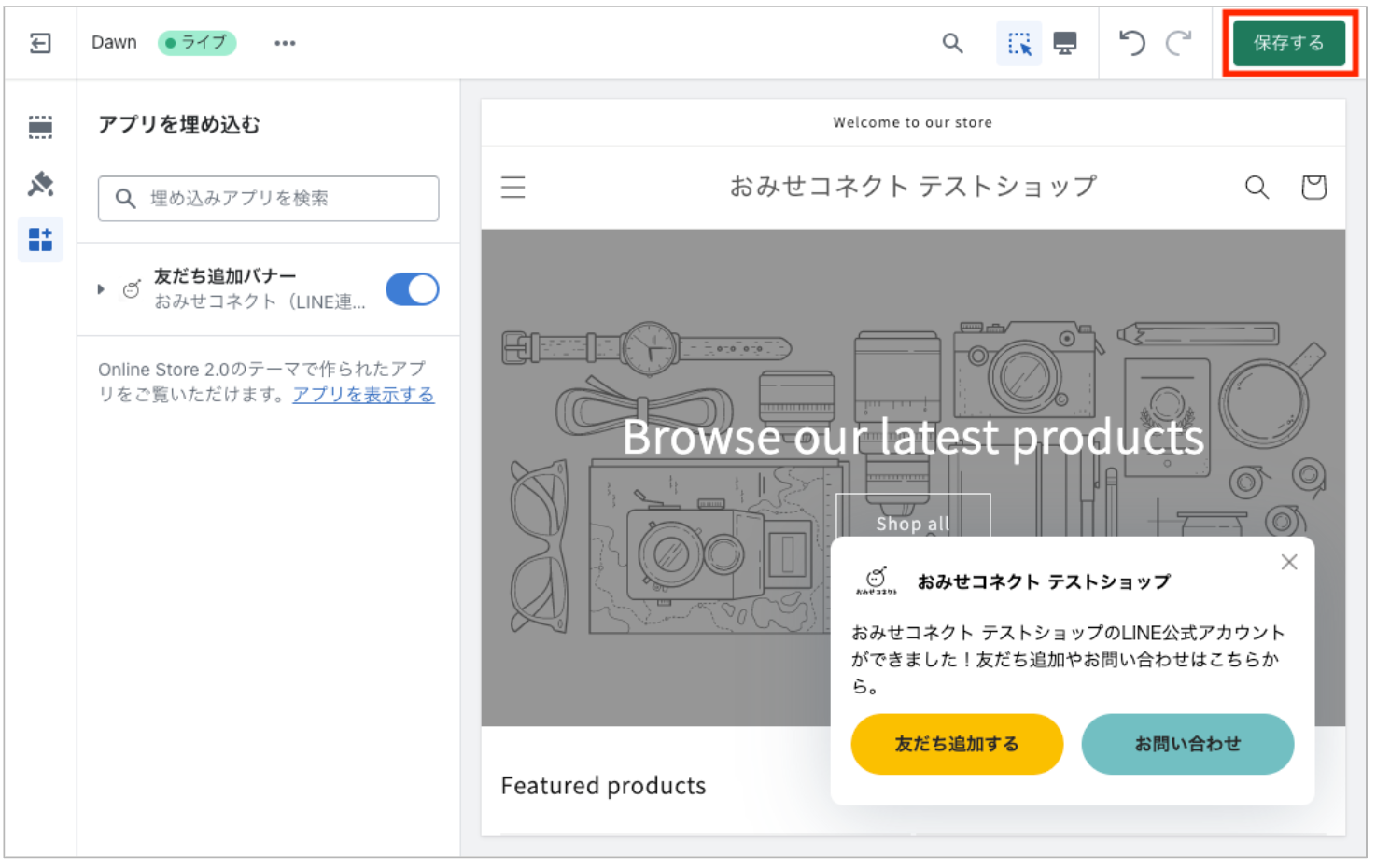Open the store preview hamburger menu

point(513,188)
